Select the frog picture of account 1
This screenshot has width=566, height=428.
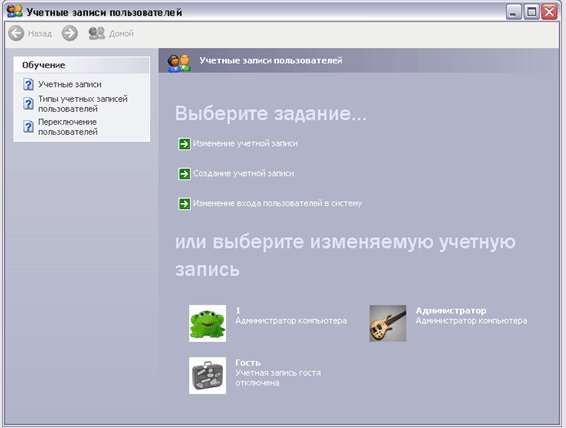point(208,323)
